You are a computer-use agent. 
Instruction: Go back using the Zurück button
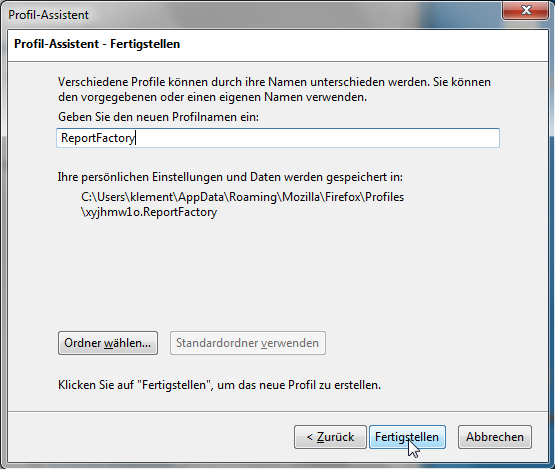pos(330,437)
